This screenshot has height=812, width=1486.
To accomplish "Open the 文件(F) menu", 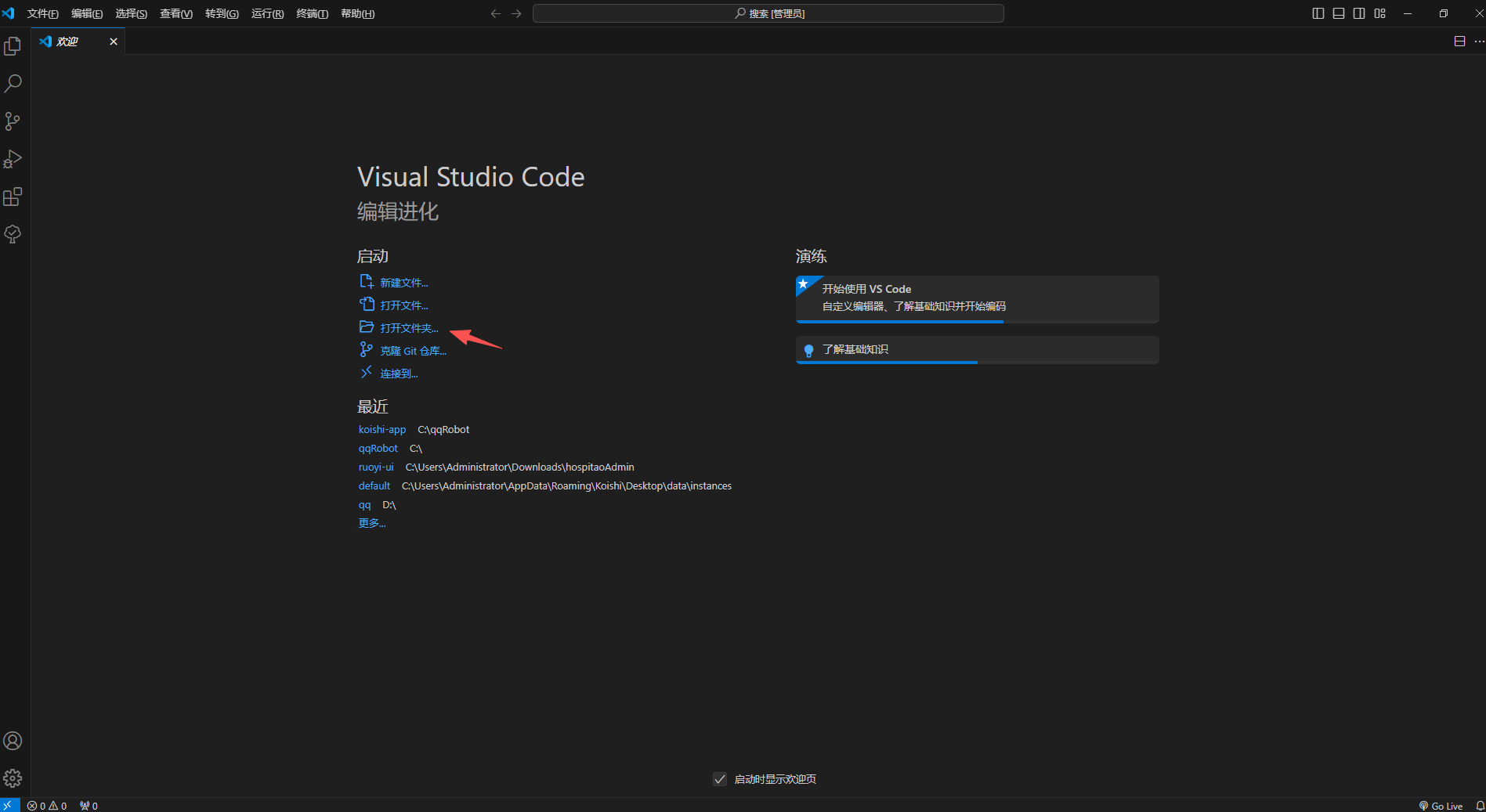I will [43, 14].
